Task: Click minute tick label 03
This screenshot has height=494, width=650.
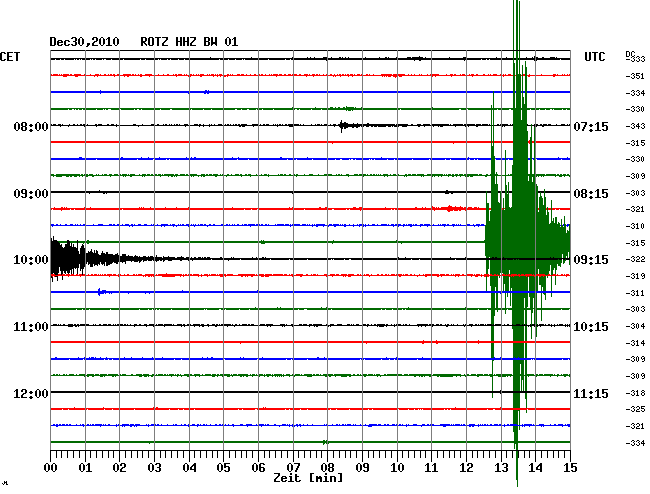Action: point(154,468)
